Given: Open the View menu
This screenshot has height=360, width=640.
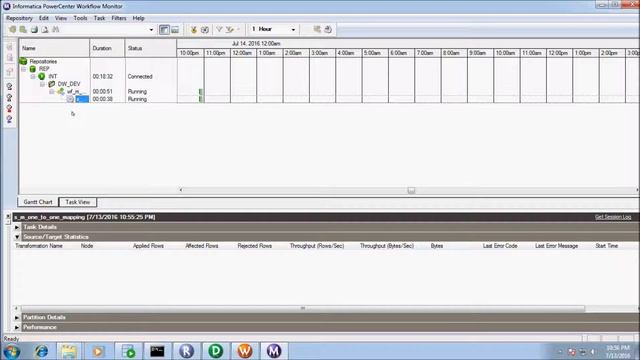Looking at the screenshot, I should [61, 18].
